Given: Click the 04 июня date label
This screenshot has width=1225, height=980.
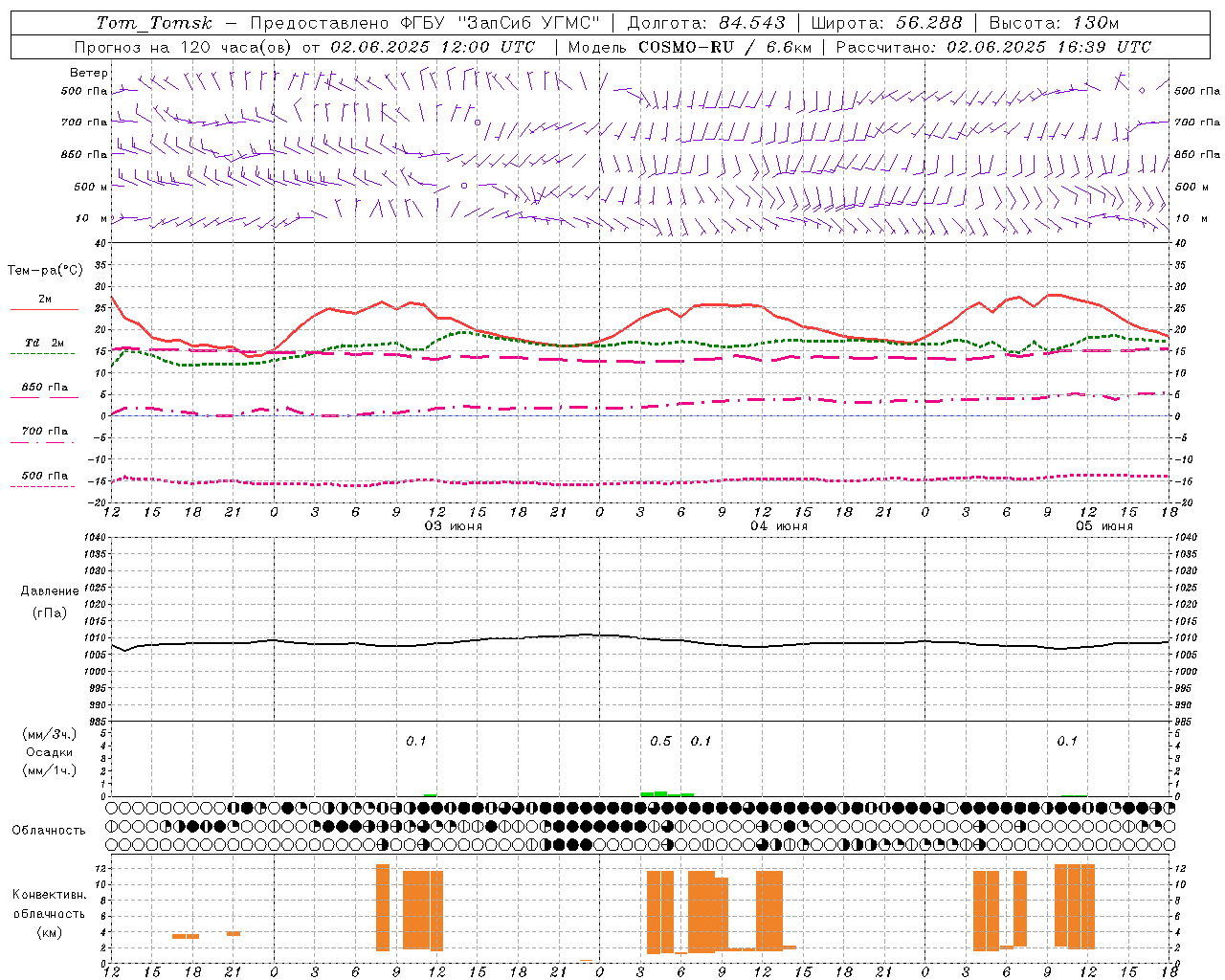Looking at the screenshot, I should [x=779, y=526].
